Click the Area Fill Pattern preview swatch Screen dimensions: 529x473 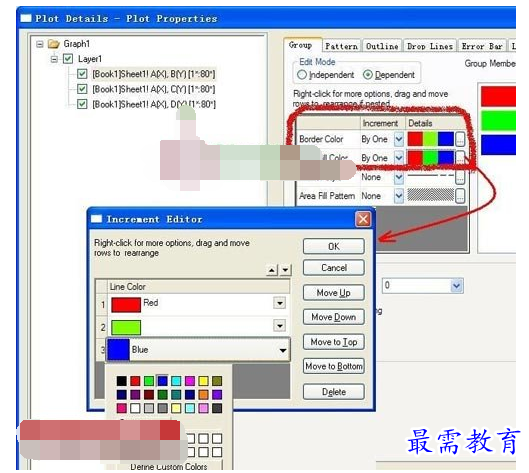tap(431, 195)
